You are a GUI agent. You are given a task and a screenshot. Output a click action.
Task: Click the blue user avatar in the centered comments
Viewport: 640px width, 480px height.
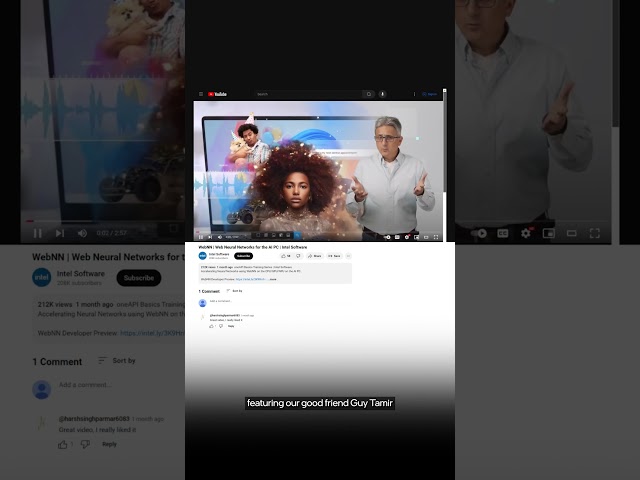[x=202, y=303]
